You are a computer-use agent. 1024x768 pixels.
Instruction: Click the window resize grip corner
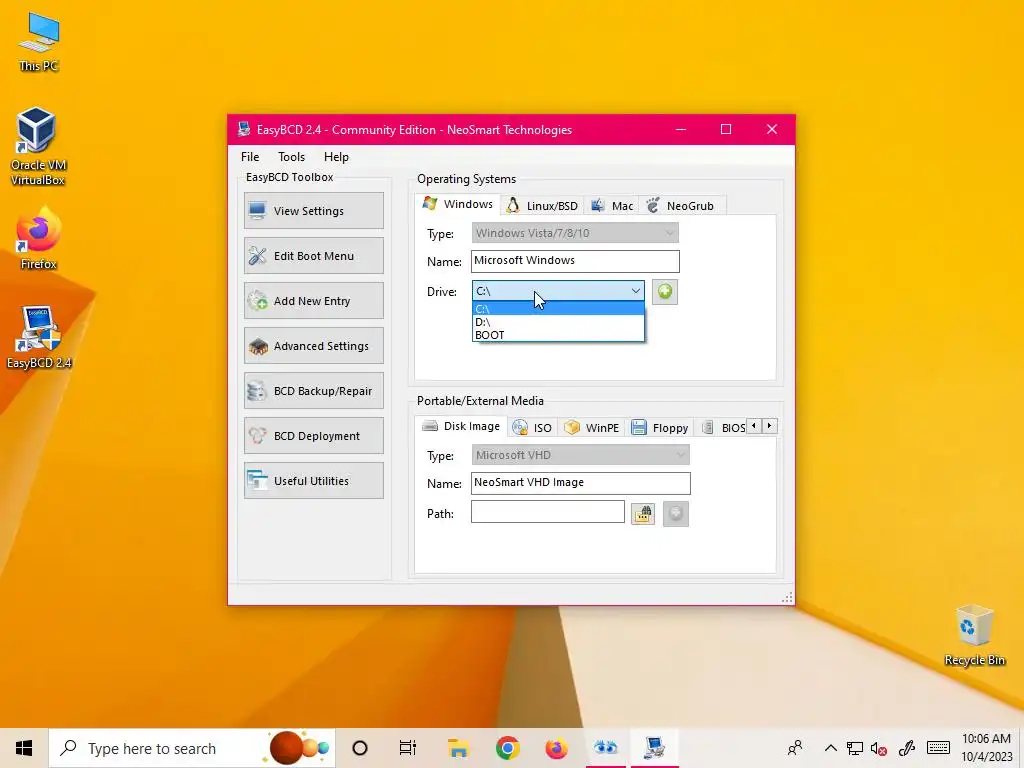(x=787, y=598)
